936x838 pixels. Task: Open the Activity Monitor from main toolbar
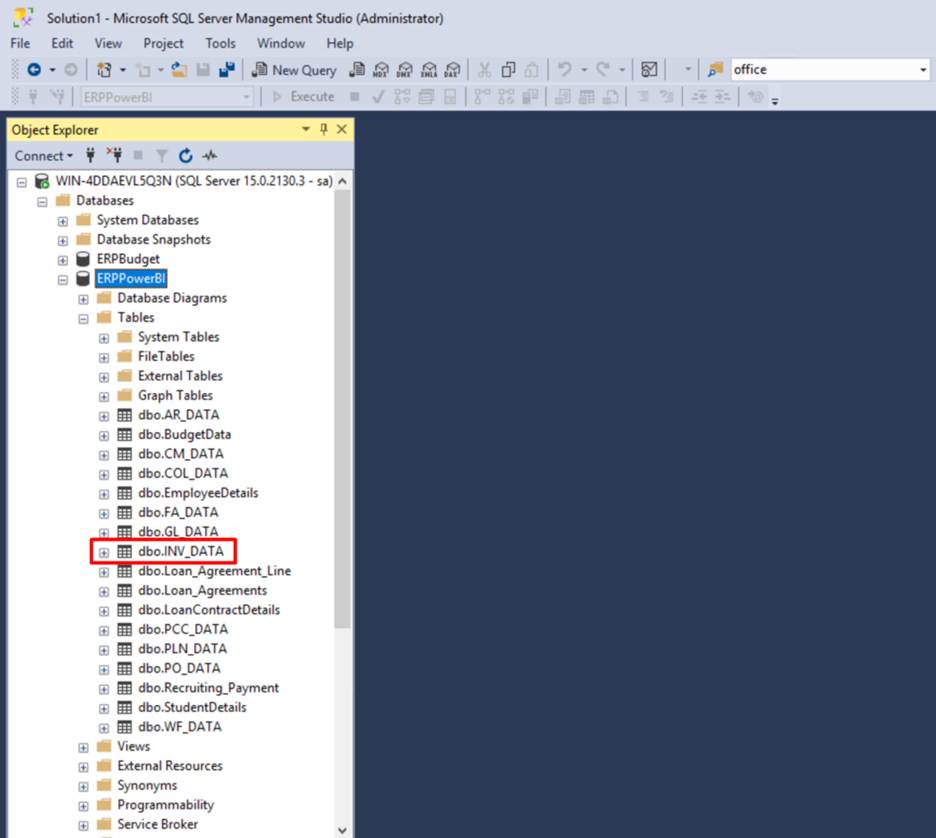pyautogui.click(x=649, y=70)
